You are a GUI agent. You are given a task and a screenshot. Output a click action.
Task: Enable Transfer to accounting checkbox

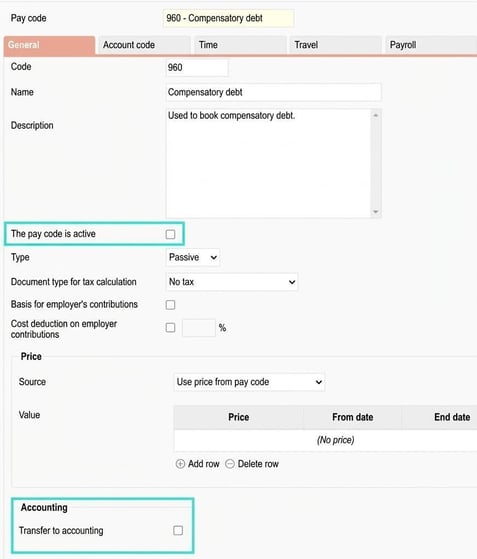tap(178, 530)
